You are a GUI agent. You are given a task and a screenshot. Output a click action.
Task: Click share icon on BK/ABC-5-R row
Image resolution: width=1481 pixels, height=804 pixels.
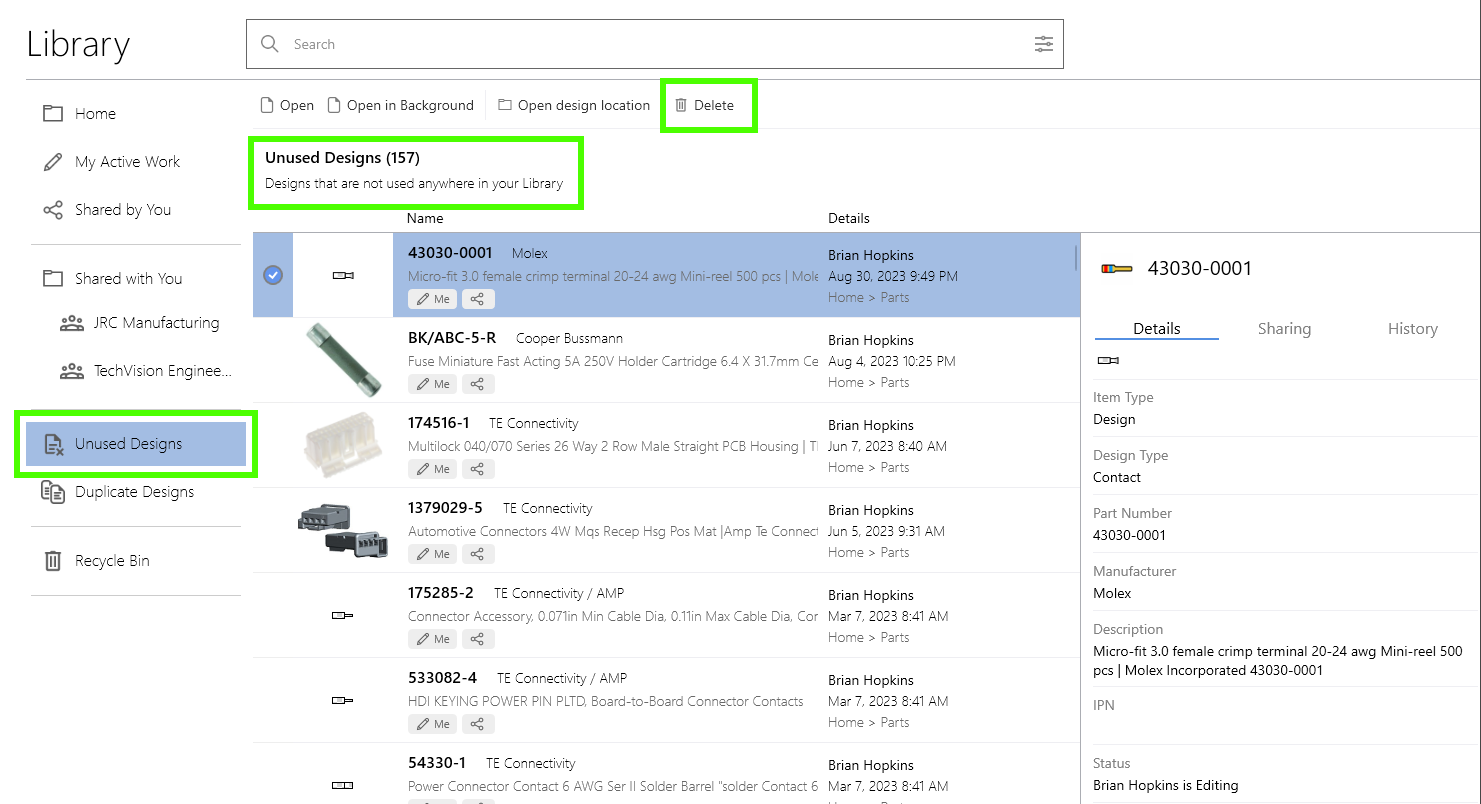[x=478, y=384]
